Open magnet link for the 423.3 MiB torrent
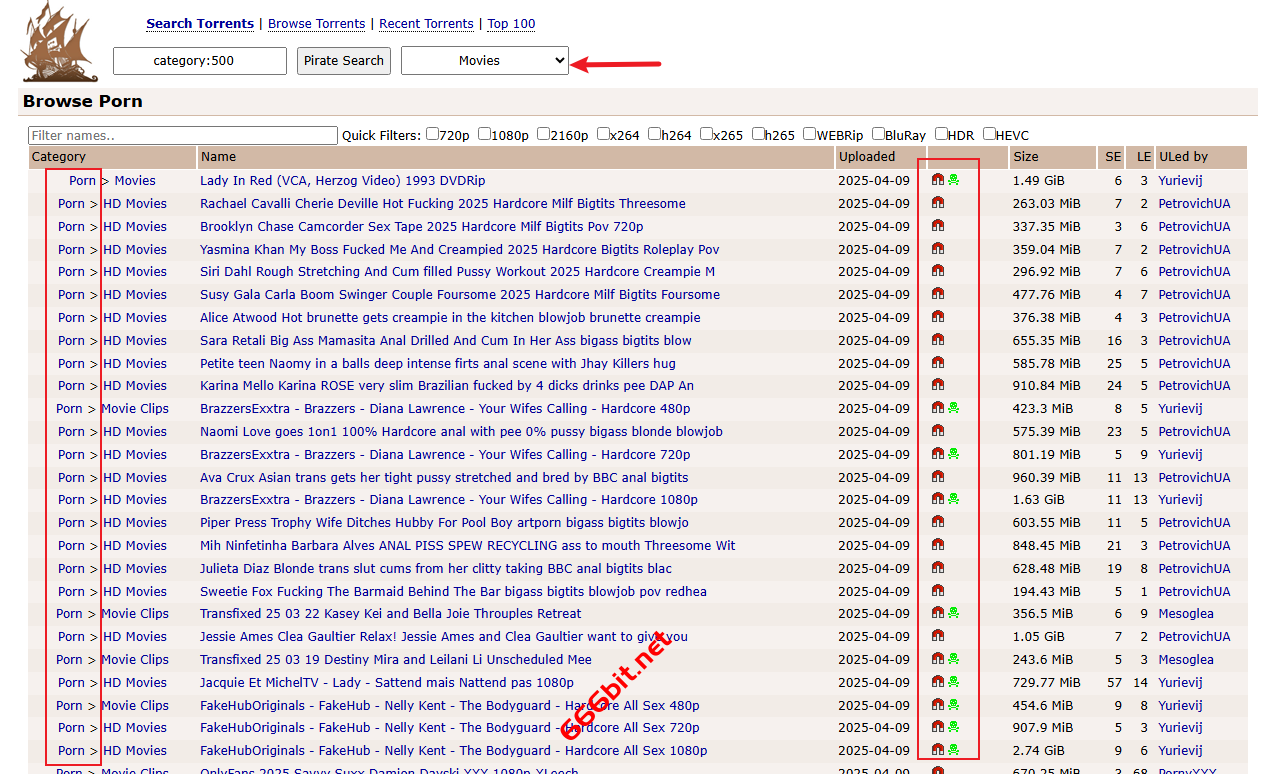Viewport: 1286px width, 774px height. pyautogui.click(x=938, y=408)
